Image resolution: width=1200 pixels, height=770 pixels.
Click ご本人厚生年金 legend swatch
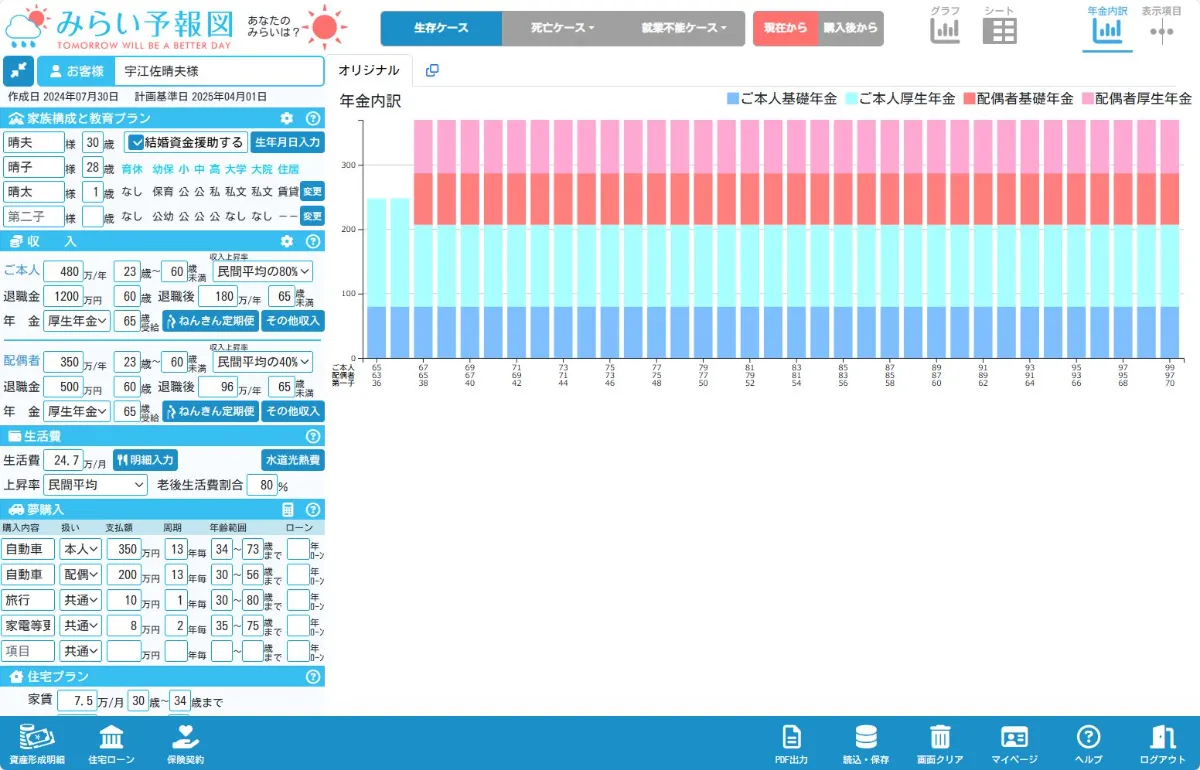[852, 99]
